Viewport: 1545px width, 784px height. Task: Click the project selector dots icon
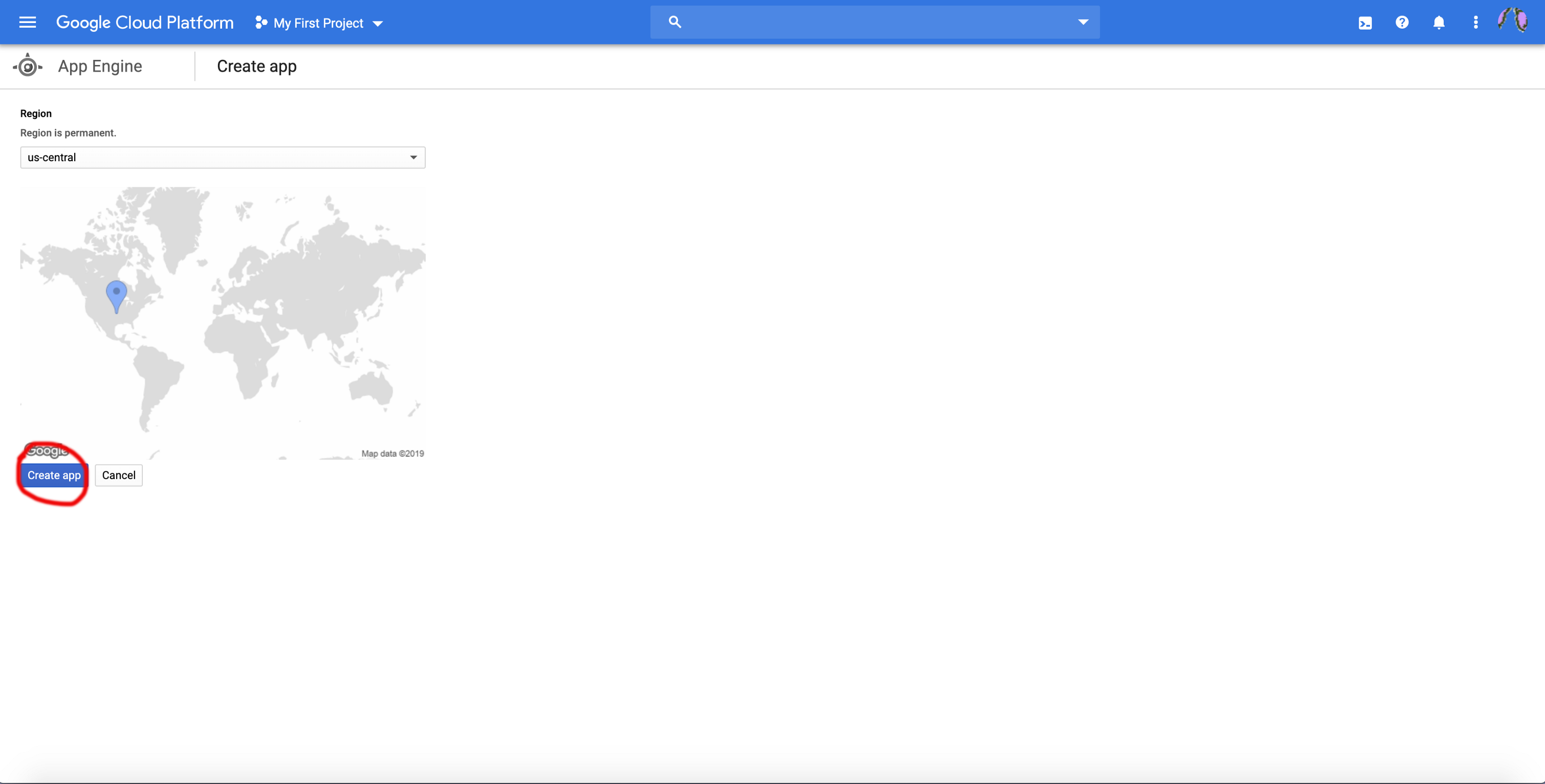261,23
